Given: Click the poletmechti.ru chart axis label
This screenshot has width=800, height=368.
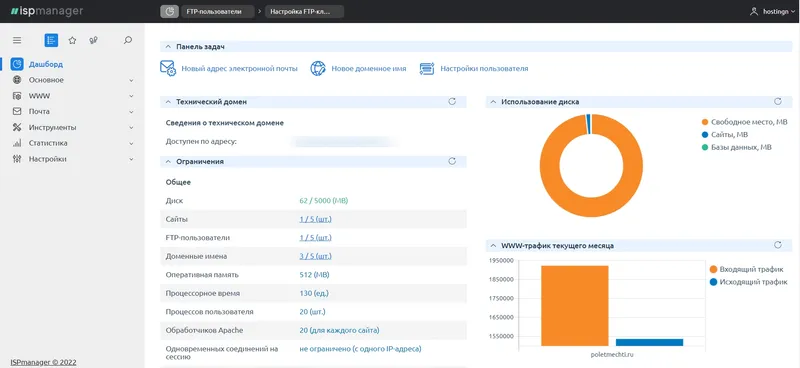Looking at the screenshot, I should click(x=613, y=354).
